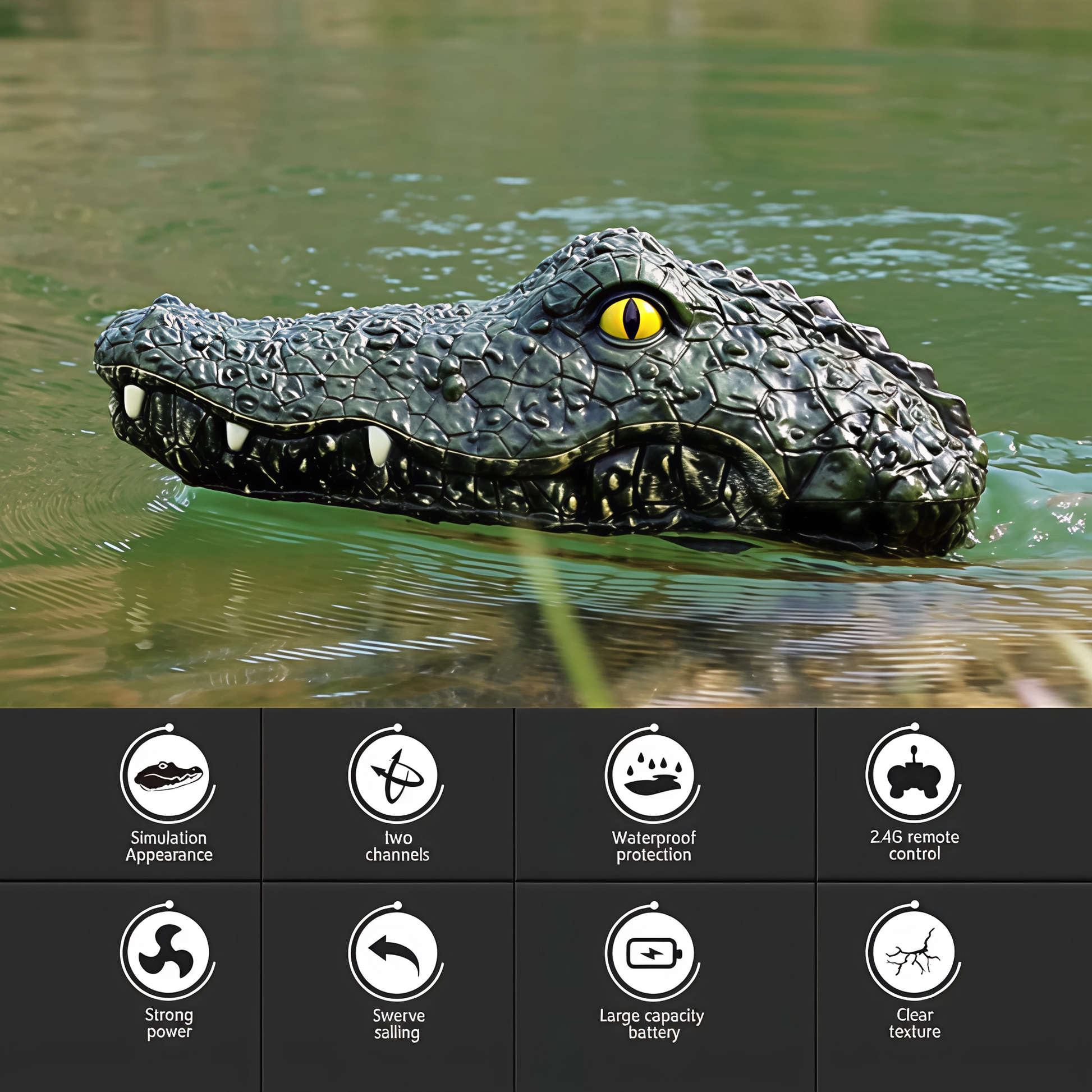Click the Large capacity battery icon
Image resolution: width=1092 pixels, height=1092 pixels.
pyautogui.click(x=653, y=954)
